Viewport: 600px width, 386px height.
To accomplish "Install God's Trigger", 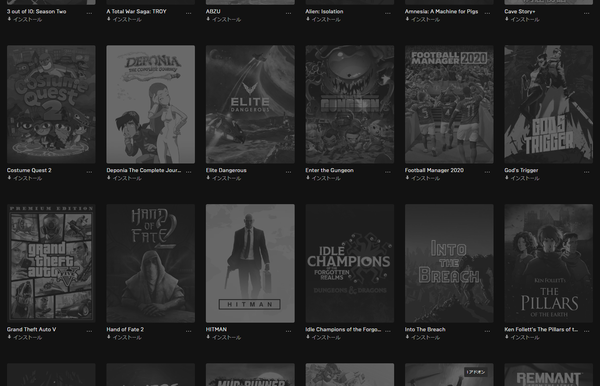I will 522,178.
